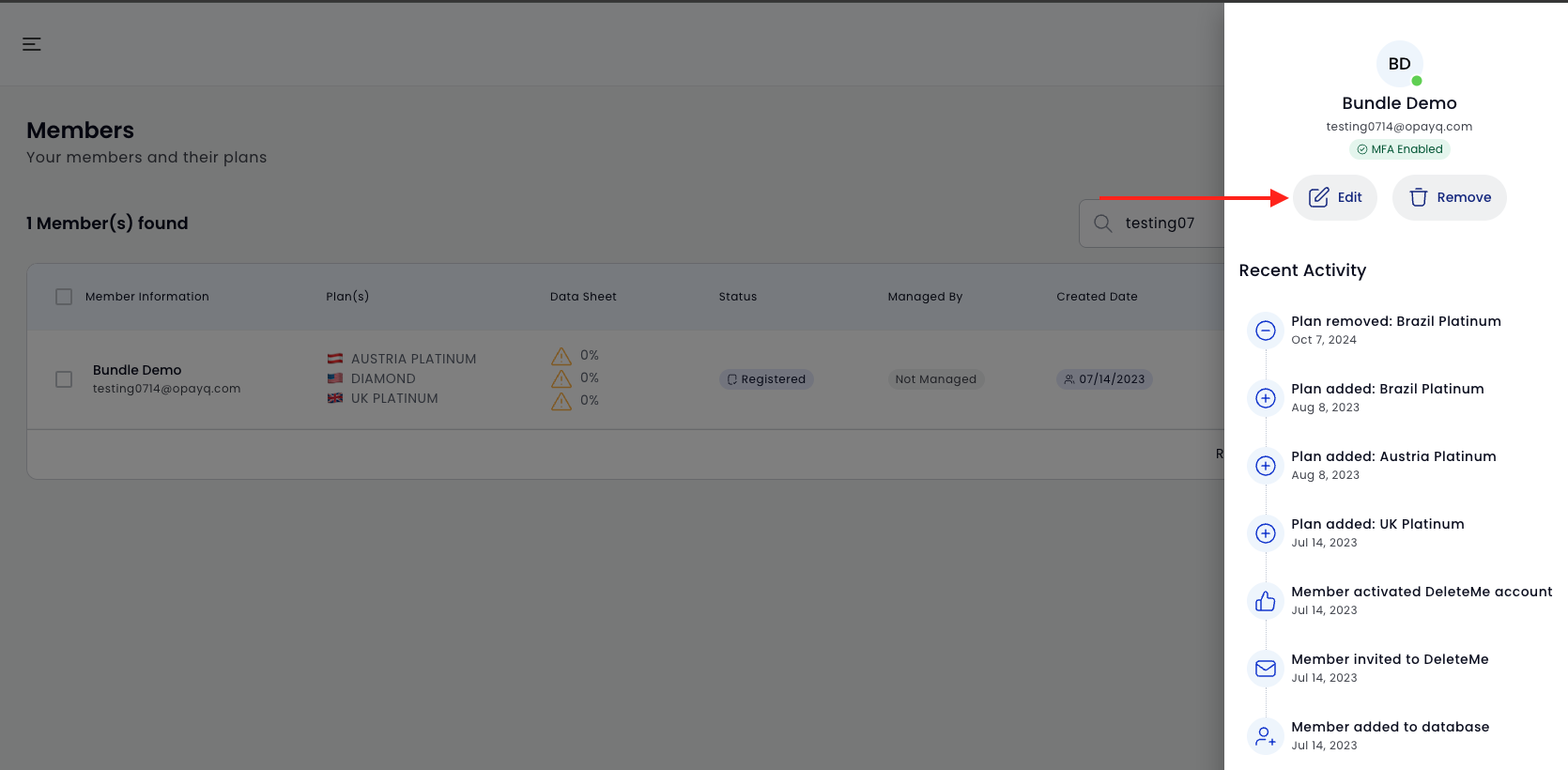This screenshot has width=1568, height=770.
Task: Open Bundle Demo name in table
Action: coord(137,370)
